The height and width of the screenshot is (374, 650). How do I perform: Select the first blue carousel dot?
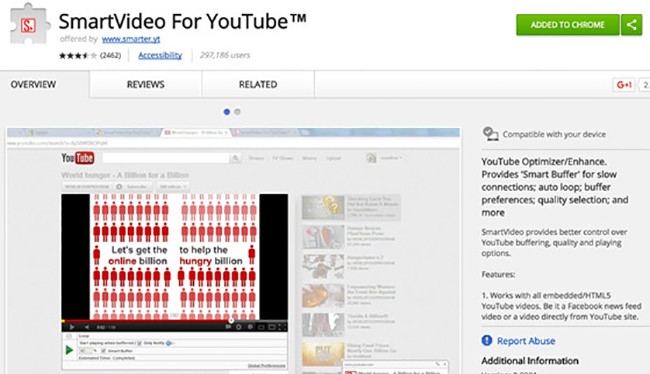226,112
